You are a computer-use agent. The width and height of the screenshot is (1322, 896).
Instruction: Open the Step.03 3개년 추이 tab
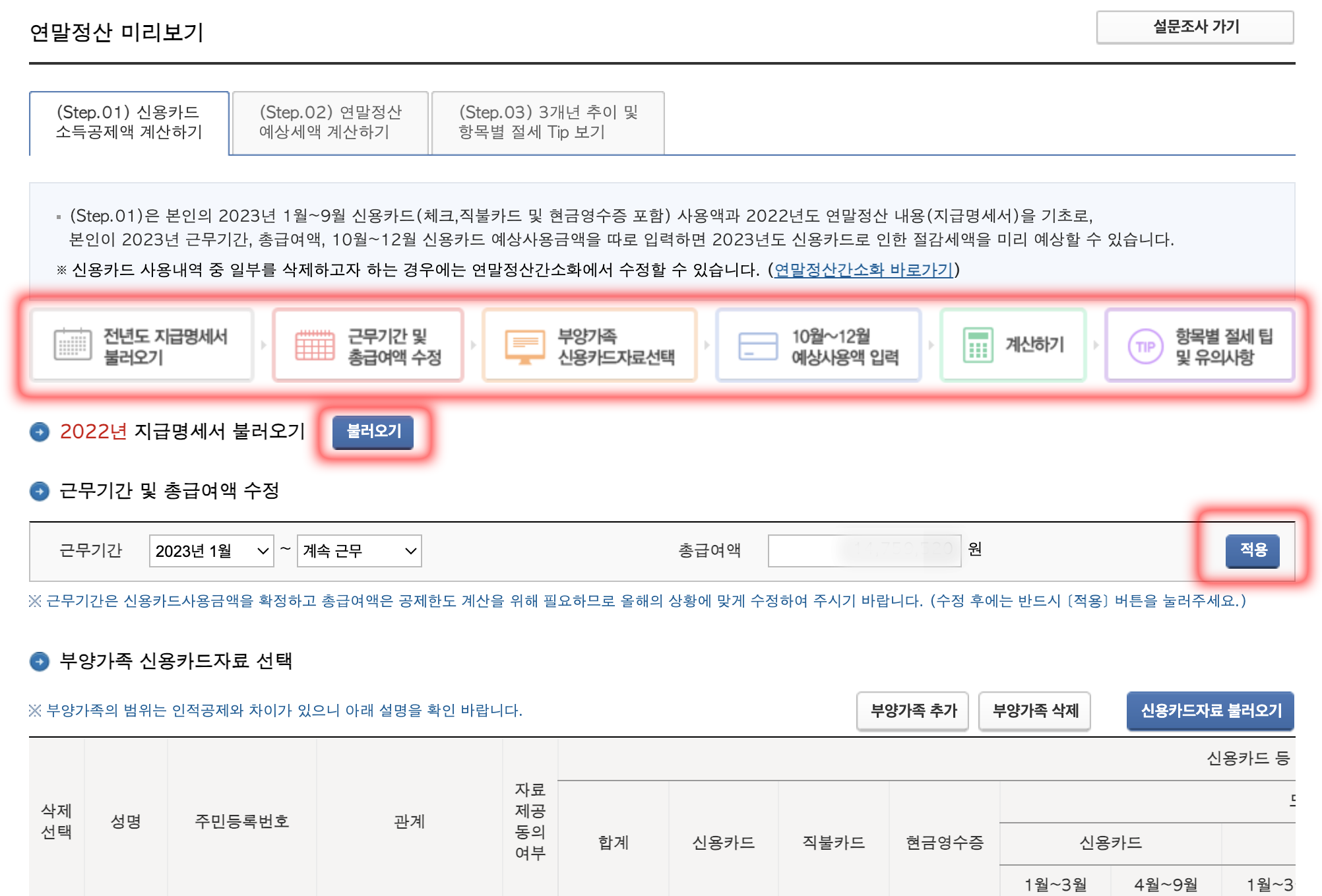point(548,123)
